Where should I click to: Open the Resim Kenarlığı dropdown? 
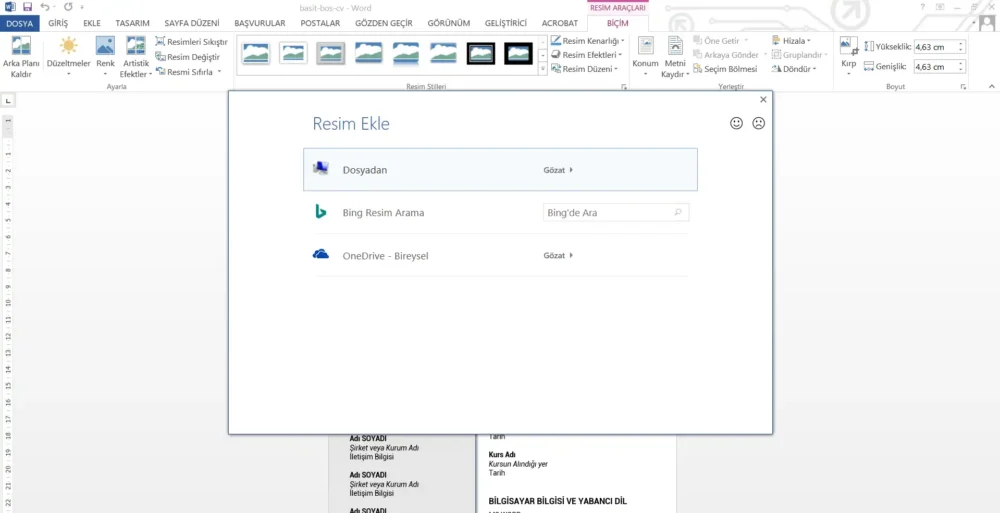pyautogui.click(x=622, y=41)
